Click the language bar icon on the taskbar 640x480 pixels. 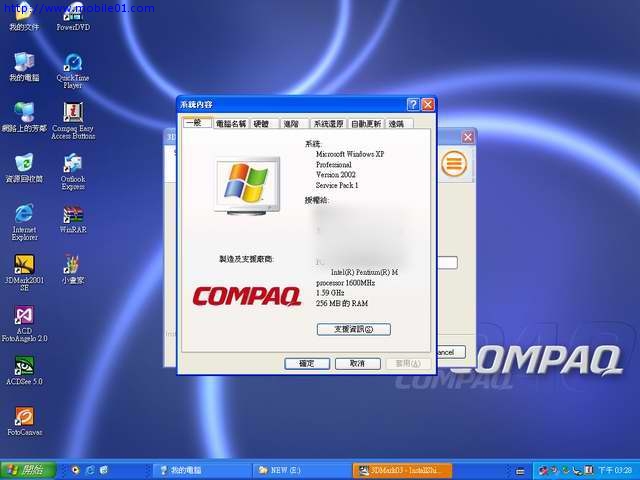click(520, 471)
